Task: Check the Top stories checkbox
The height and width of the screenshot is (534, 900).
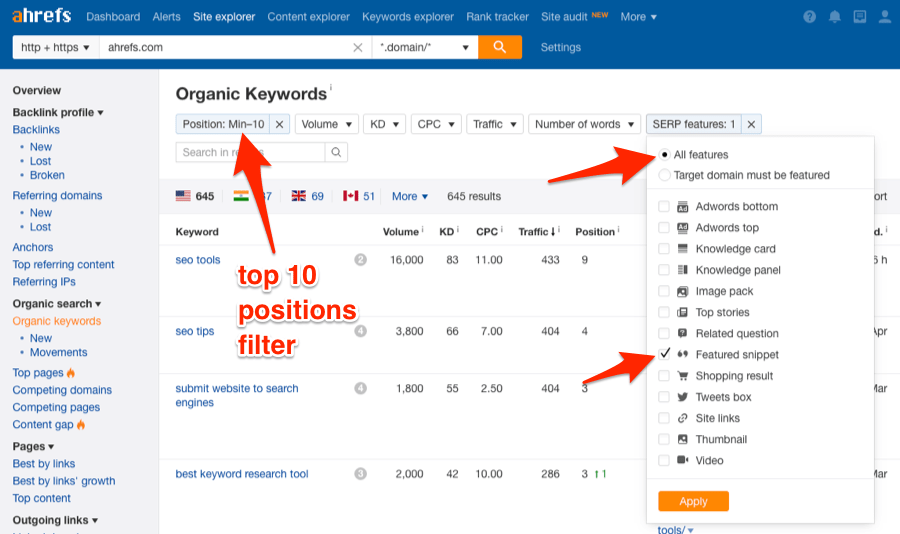Action: pyautogui.click(x=664, y=312)
